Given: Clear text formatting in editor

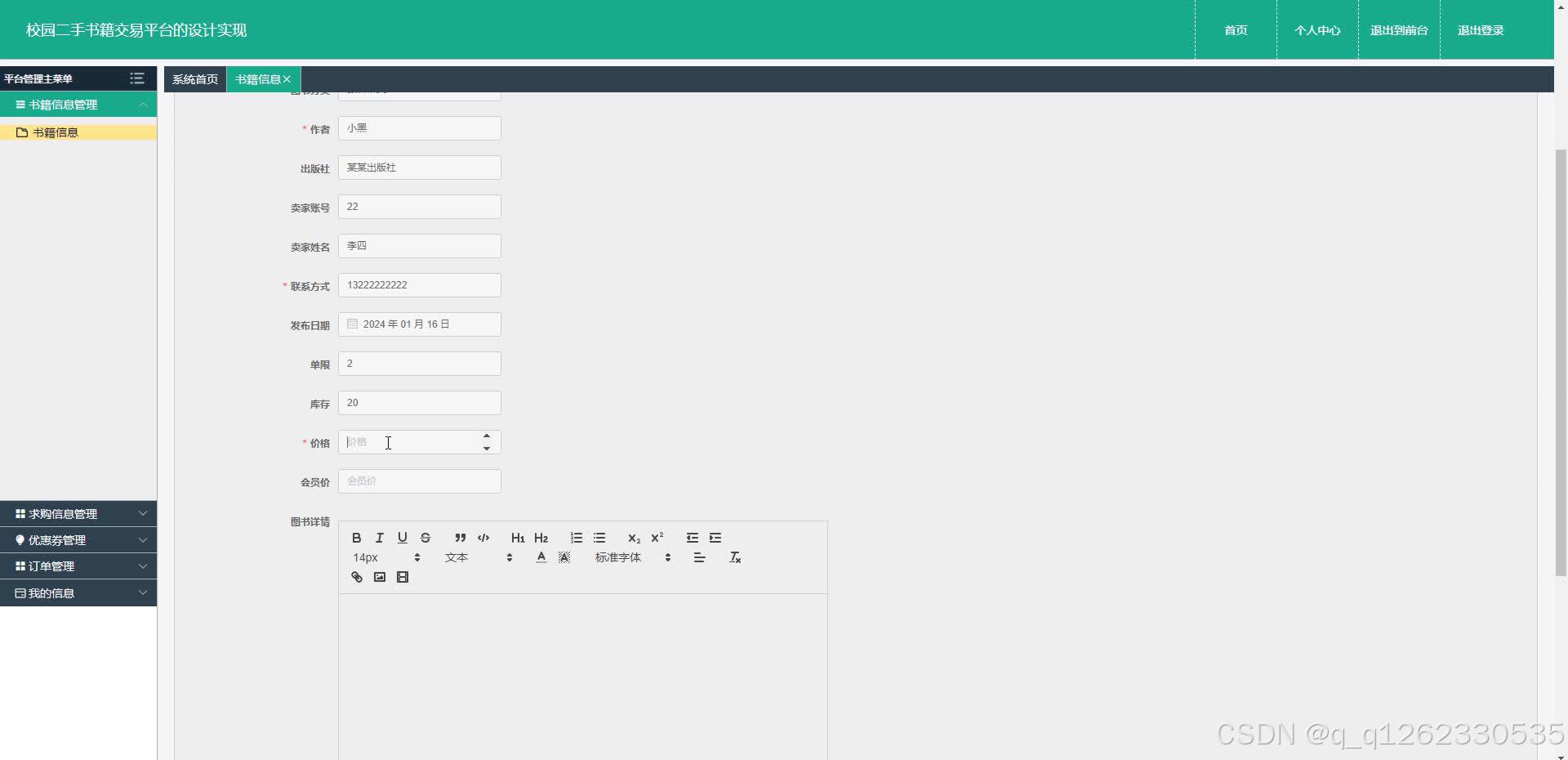Looking at the screenshot, I should click(x=735, y=557).
